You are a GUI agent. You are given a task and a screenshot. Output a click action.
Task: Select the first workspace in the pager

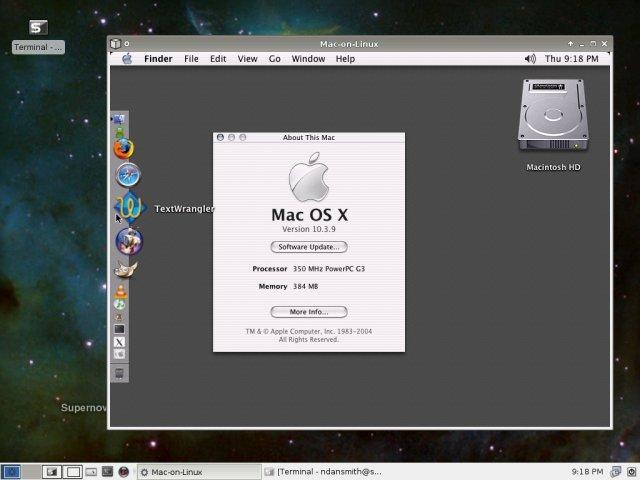[x=12, y=471]
